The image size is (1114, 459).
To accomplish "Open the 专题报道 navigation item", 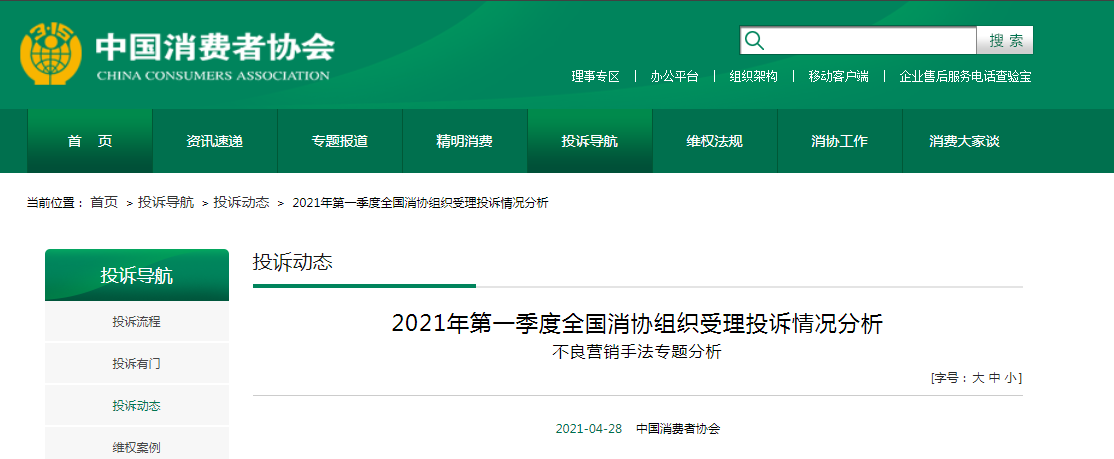I will pos(340,141).
